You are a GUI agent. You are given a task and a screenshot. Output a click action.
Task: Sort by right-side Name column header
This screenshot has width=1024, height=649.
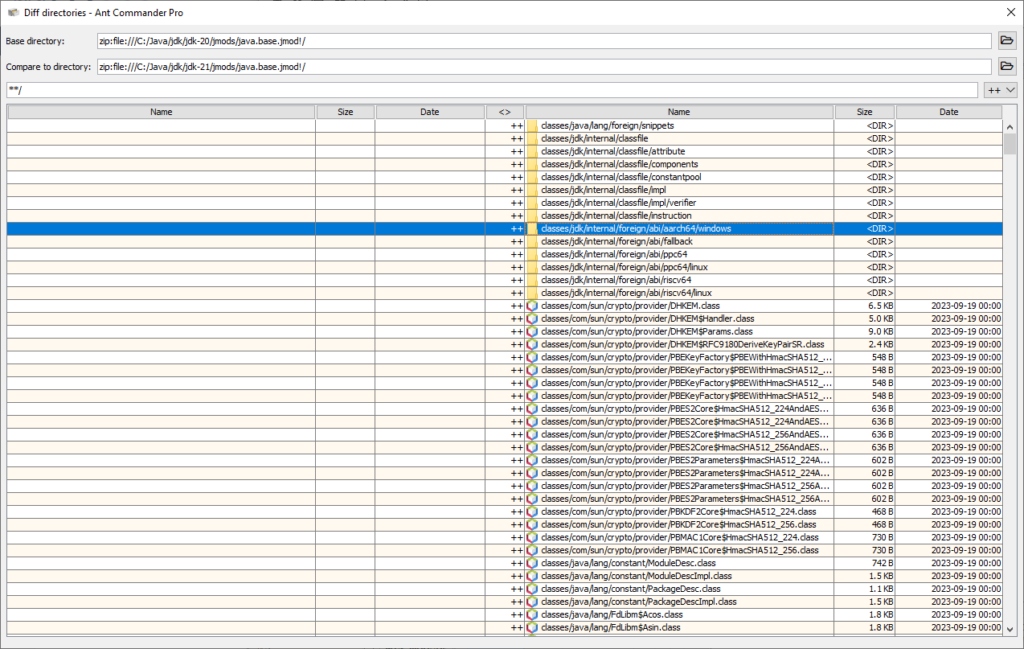click(x=679, y=112)
